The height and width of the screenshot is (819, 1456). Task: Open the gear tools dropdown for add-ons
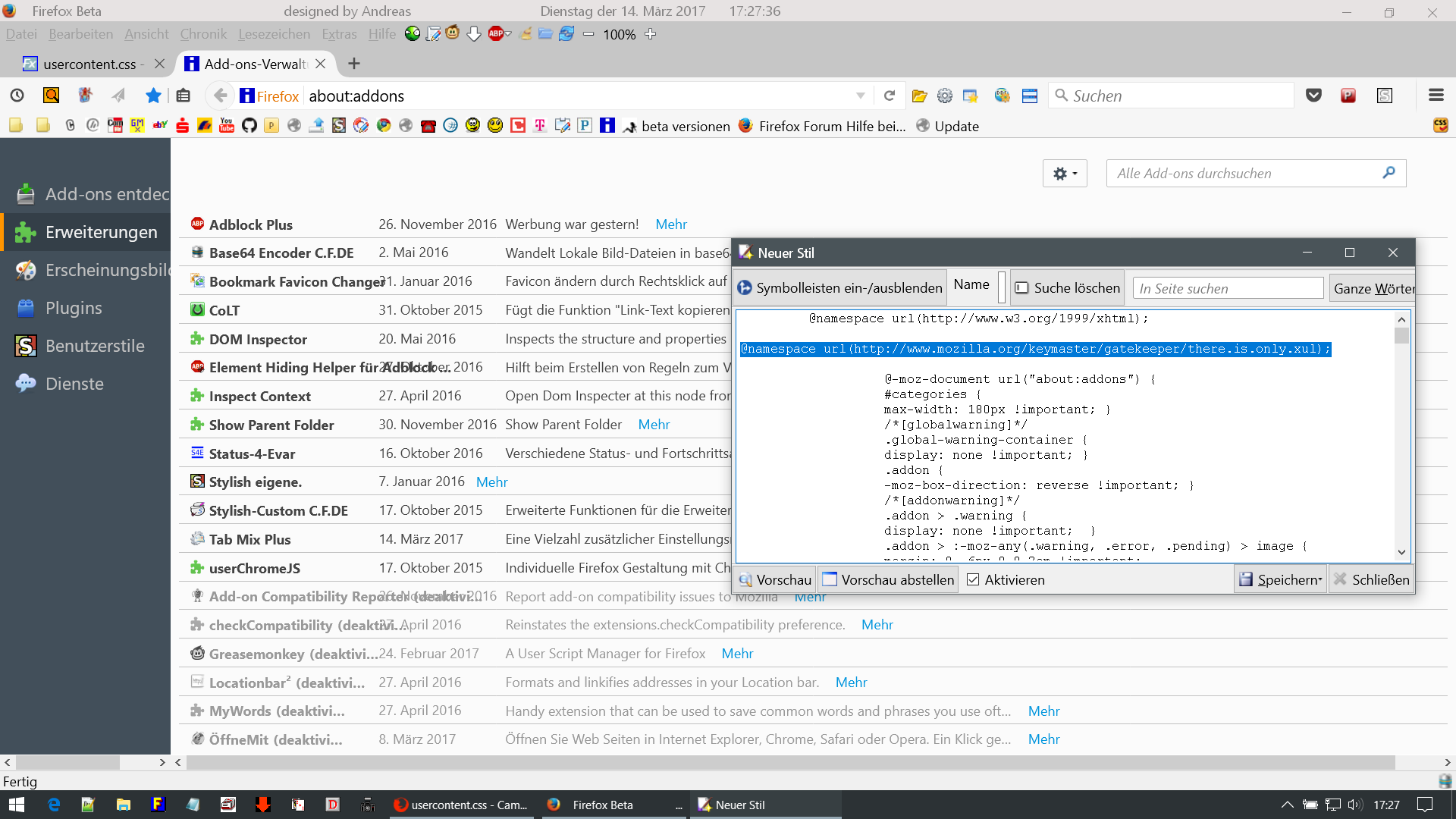[1065, 174]
